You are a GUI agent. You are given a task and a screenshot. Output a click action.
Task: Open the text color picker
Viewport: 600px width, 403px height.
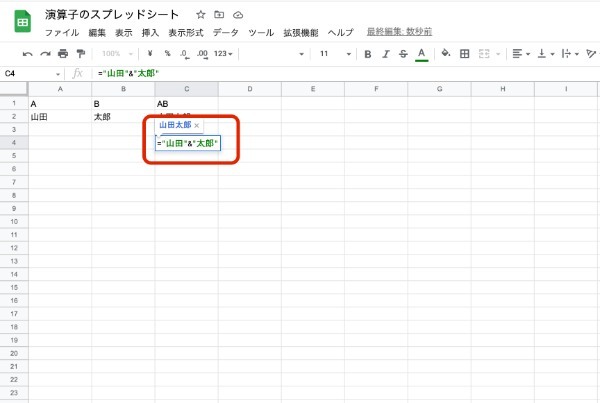coord(421,54)
